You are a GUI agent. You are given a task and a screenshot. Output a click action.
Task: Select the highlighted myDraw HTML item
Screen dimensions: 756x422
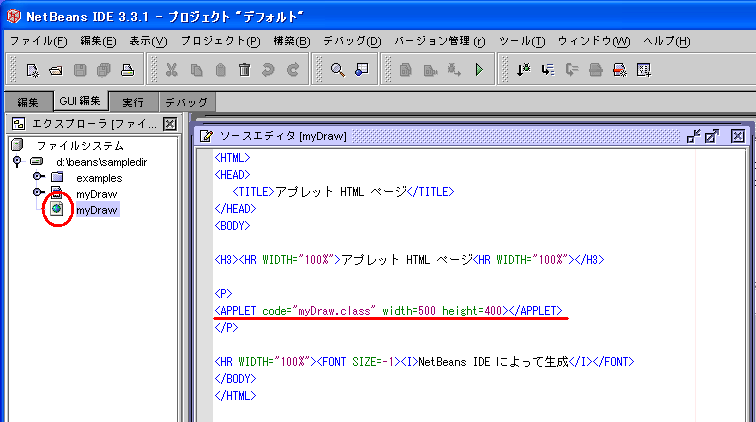96,210
